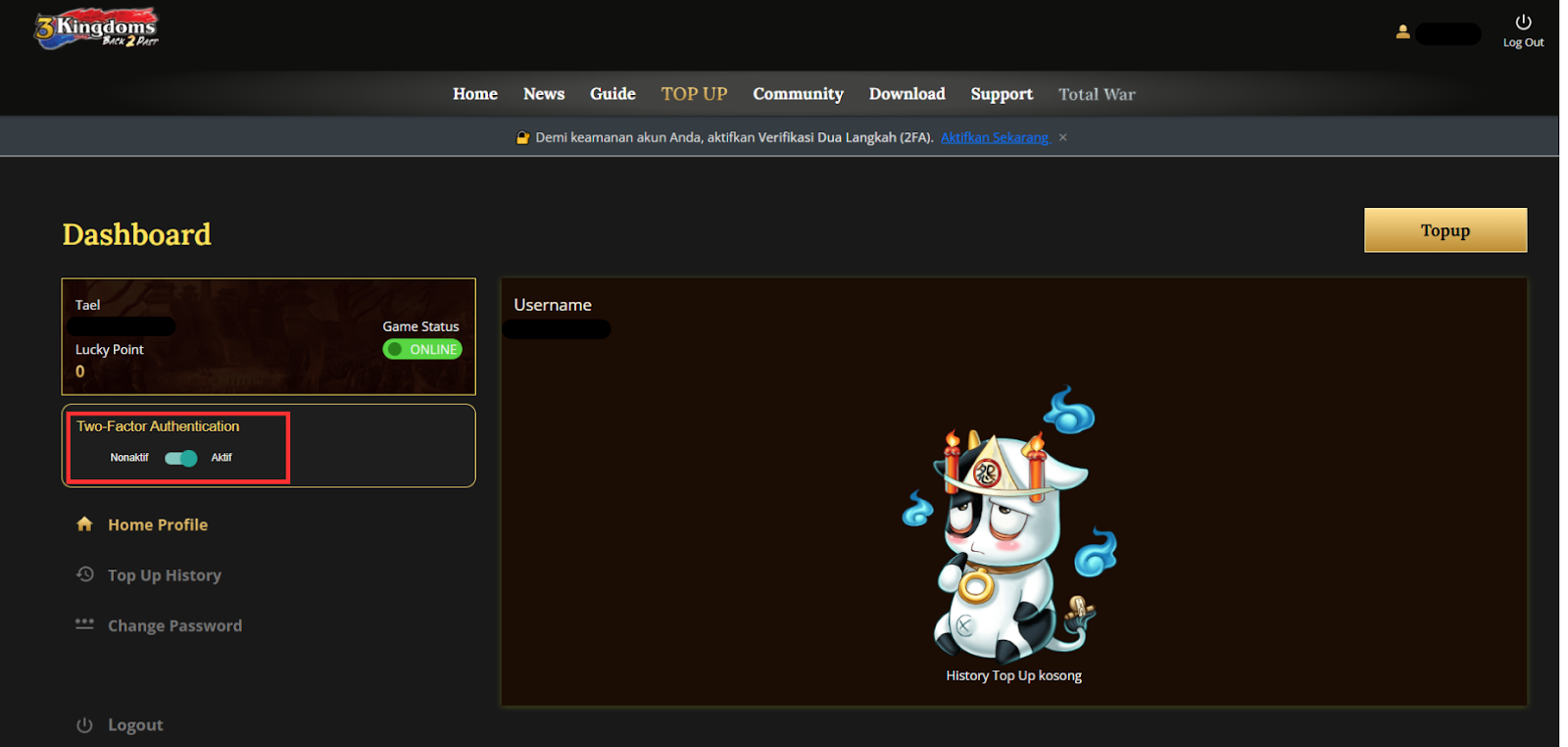
Task: Click the Nonaktif label
Action: click(129, 458)
